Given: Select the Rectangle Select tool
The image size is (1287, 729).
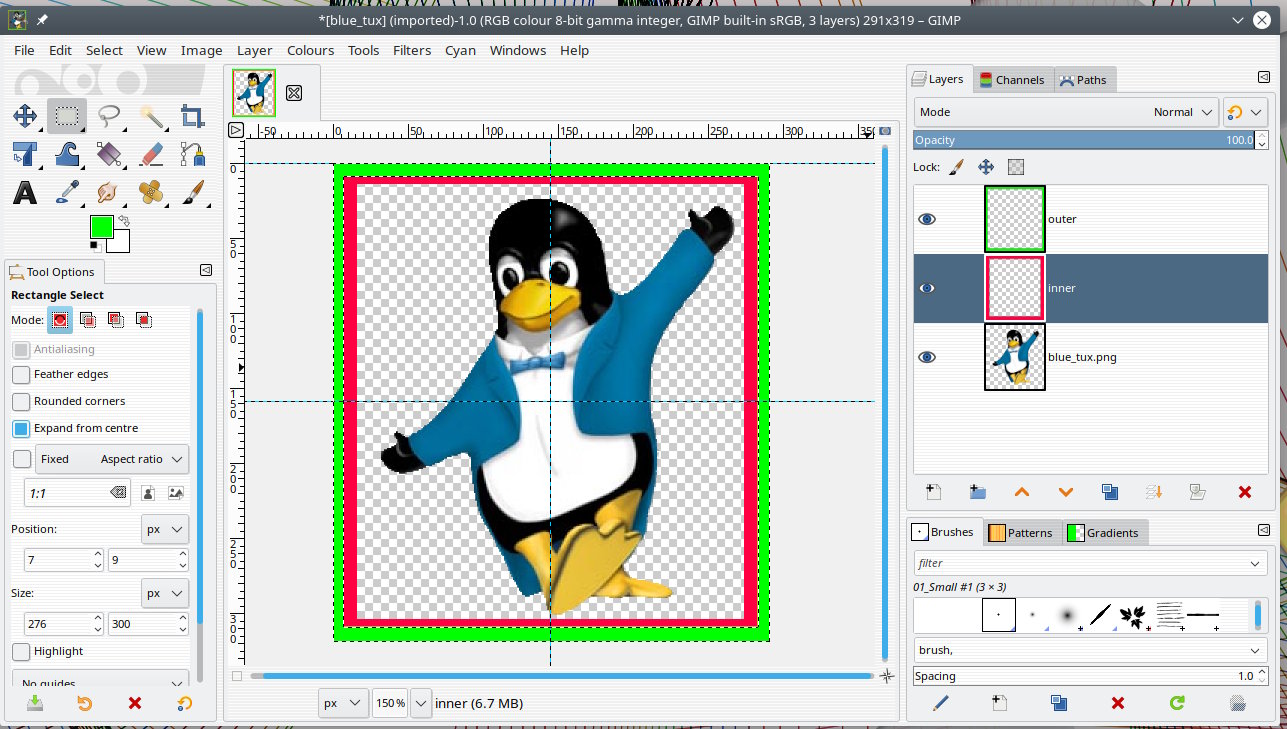Looking at the screenshot, I should point(67,116).
